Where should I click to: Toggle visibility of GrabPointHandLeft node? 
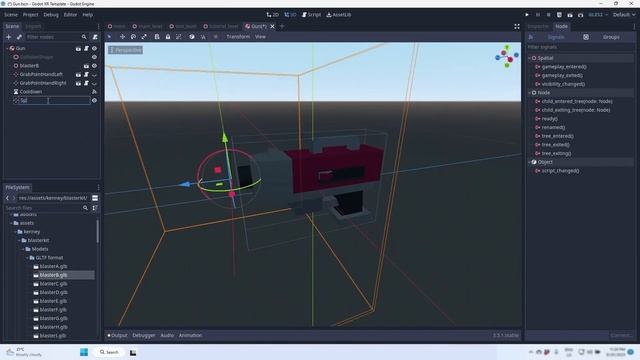[94, 75]
